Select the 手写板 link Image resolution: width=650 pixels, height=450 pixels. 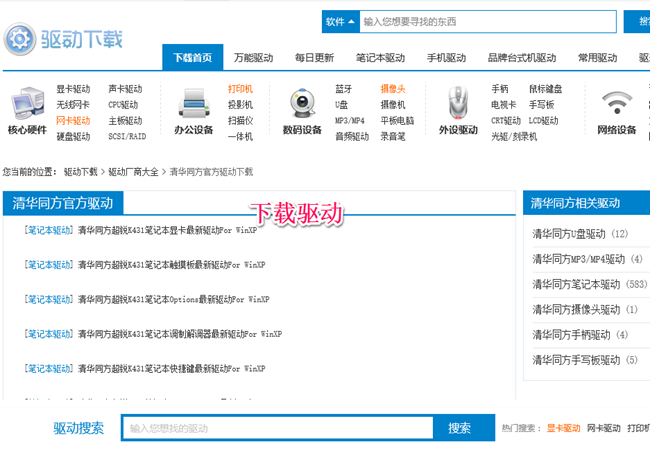[x=541, y=105]
